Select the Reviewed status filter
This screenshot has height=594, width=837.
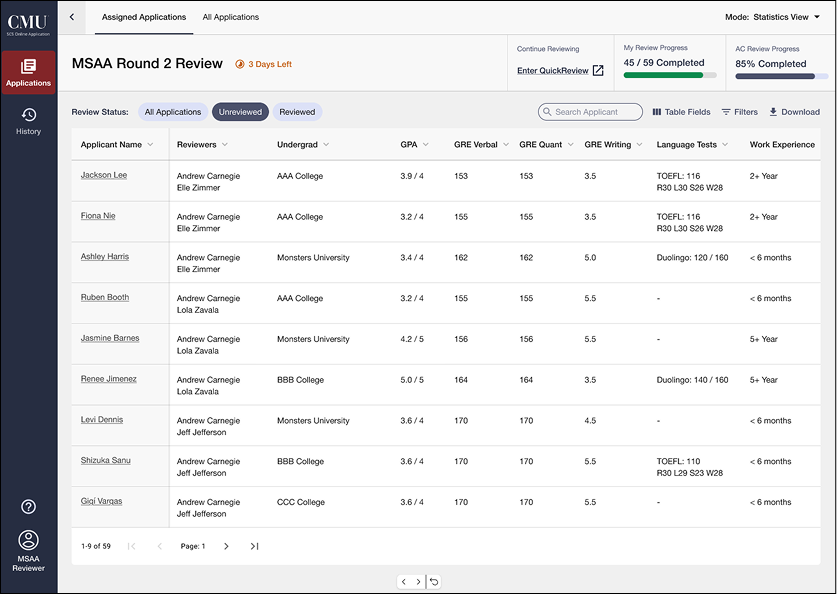pyautogui.click(x=297, y=112)
